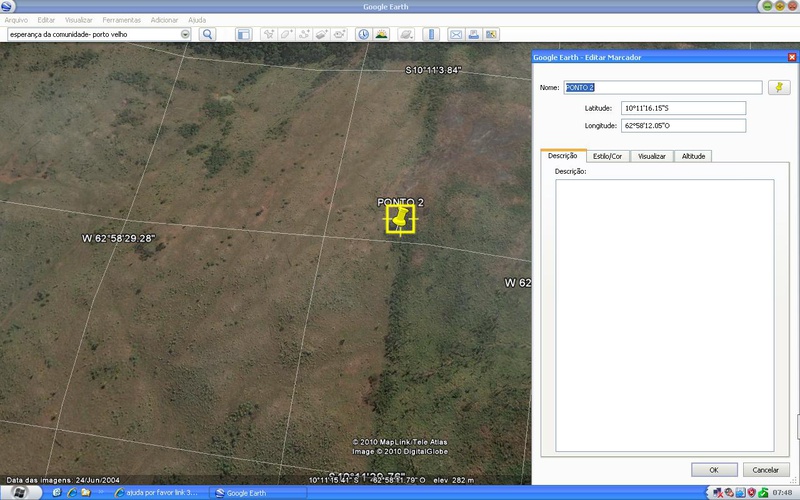Click the S 10°11'3.84" grid label
800x500 pixels.
433,70
